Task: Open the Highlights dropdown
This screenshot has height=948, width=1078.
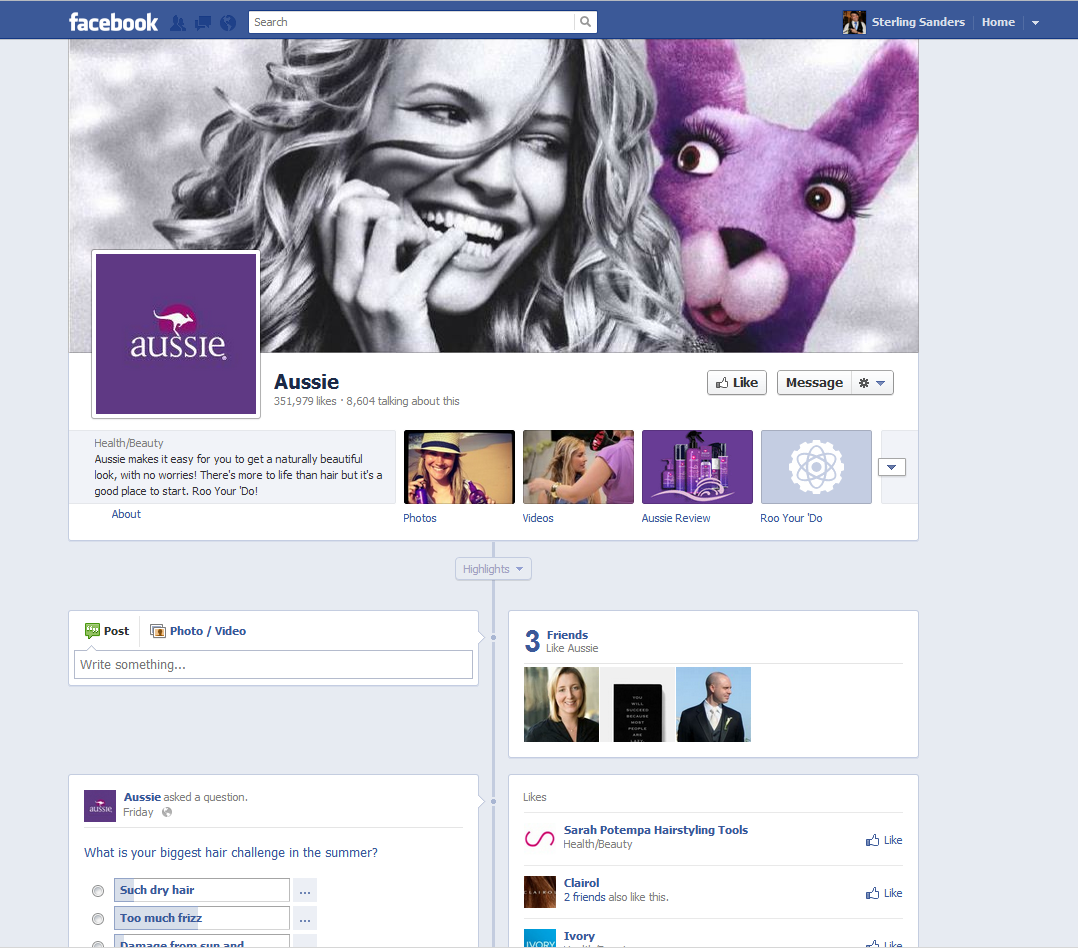Action: 493,569
